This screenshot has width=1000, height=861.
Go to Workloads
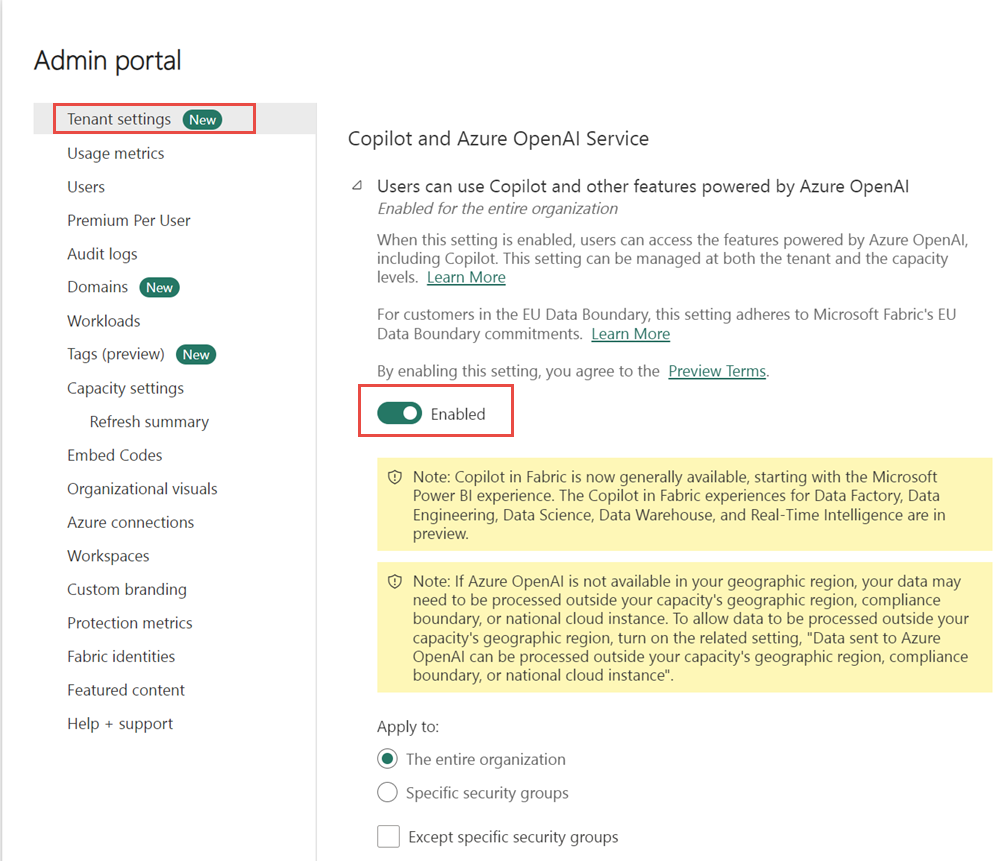point(103,321)
